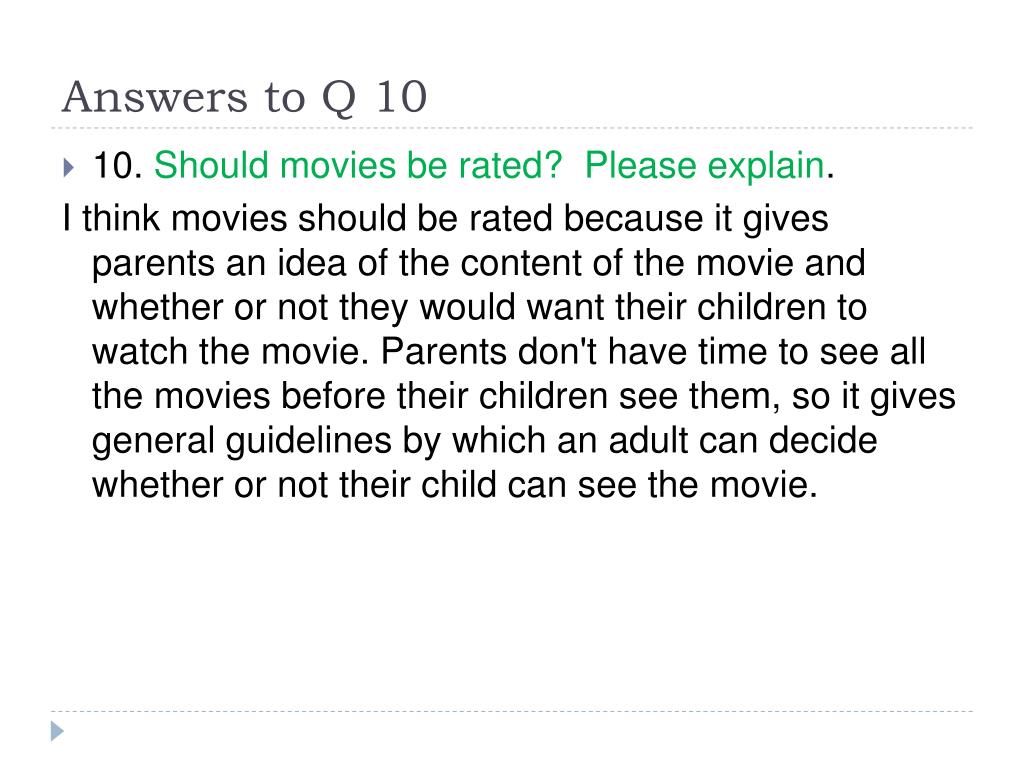This screenshot has width=1024, height=768.
Task: Select the slide title Answers to Q 10
Action: click(244, 97)
